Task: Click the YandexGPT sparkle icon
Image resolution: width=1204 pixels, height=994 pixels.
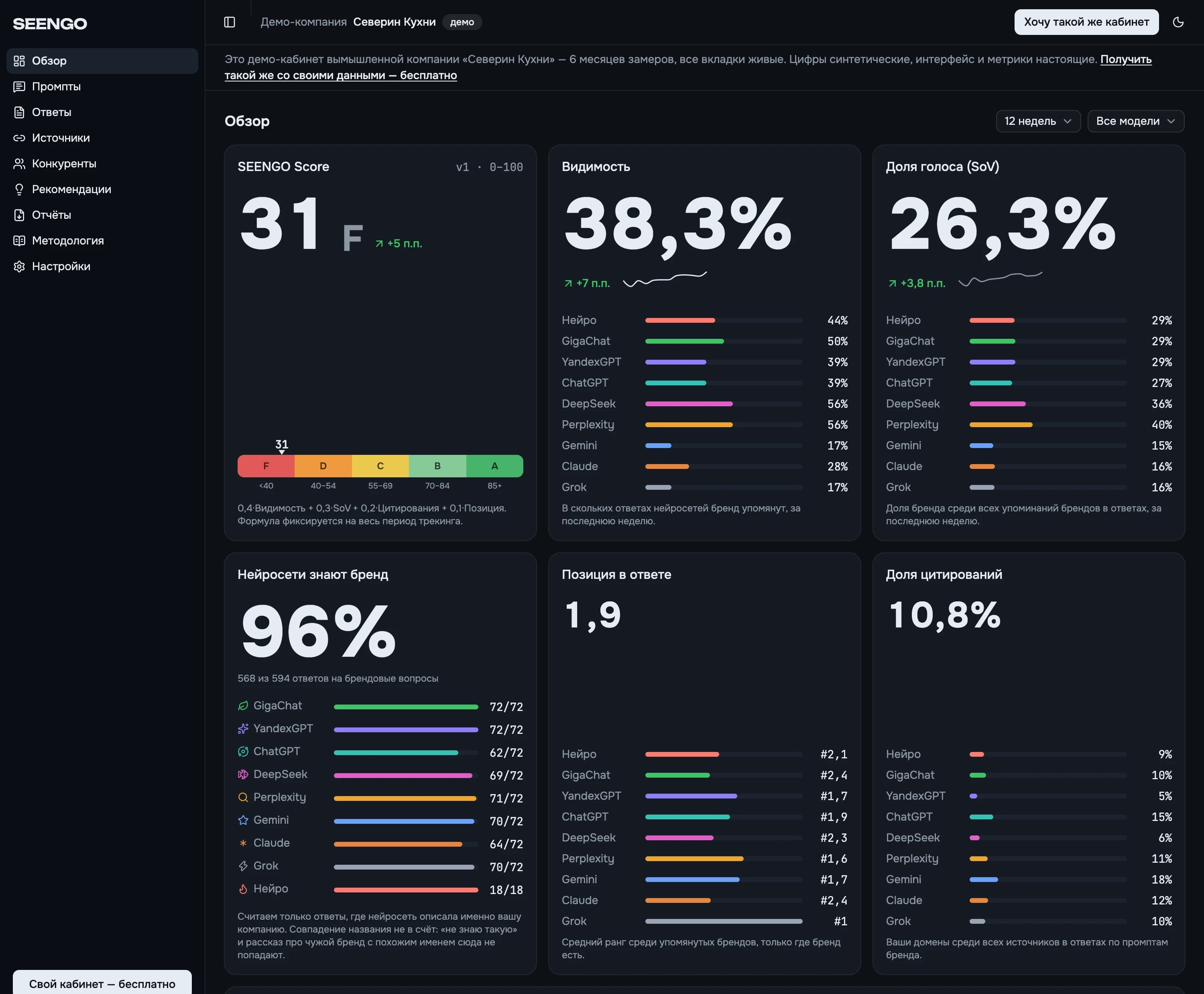Action: tap(243, 728)
